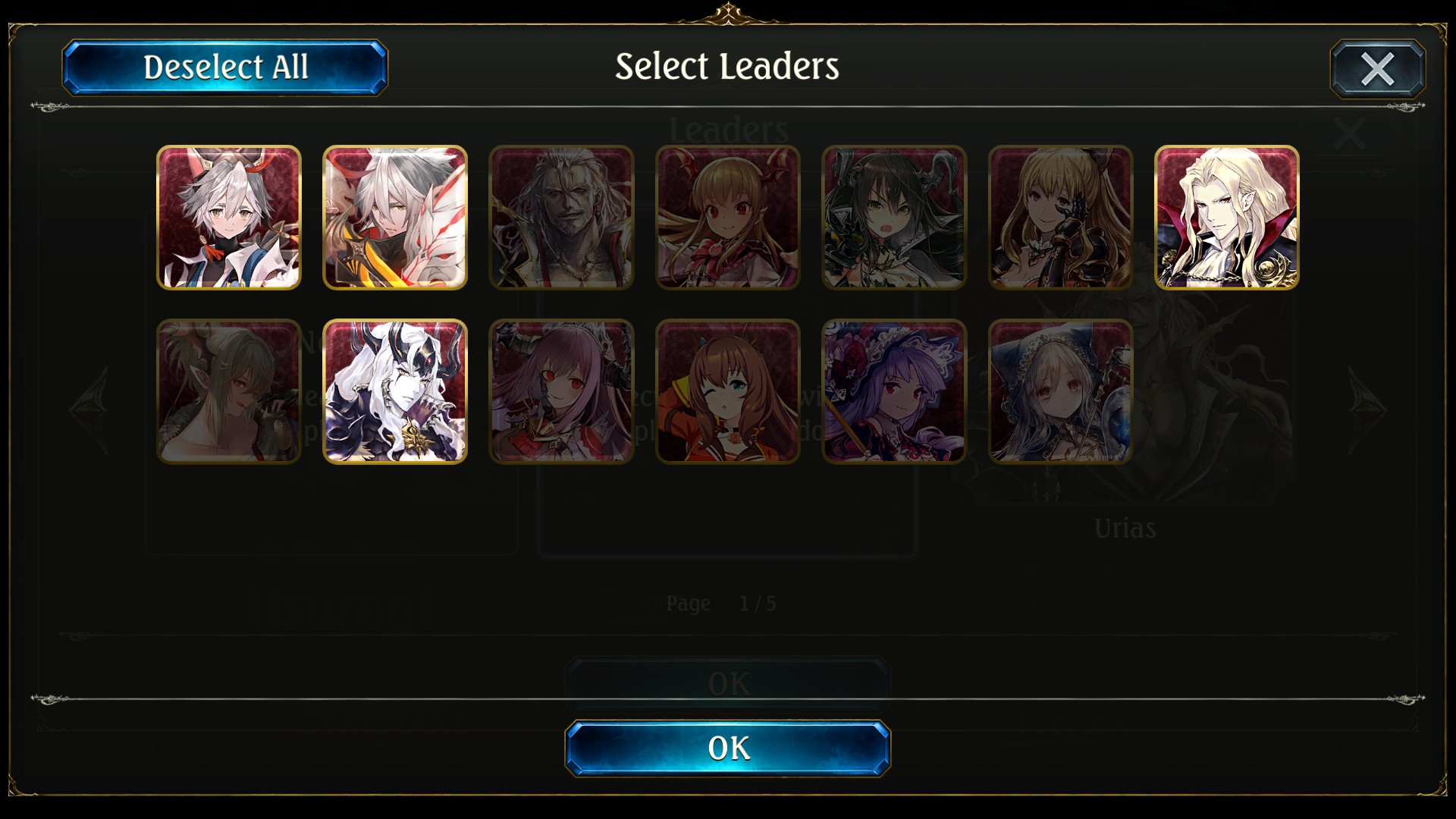Select the dimmed bearded old man leader
1456x819 pixels.
pos(561,218)
